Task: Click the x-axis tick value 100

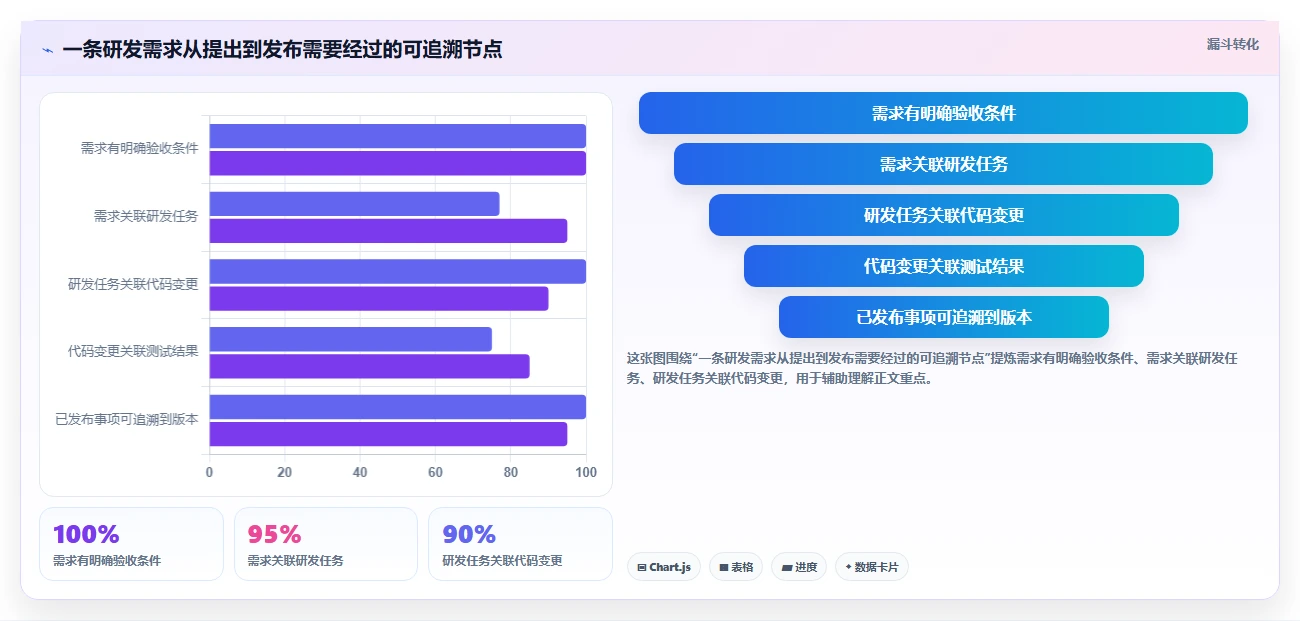Action: click(586, 472)
